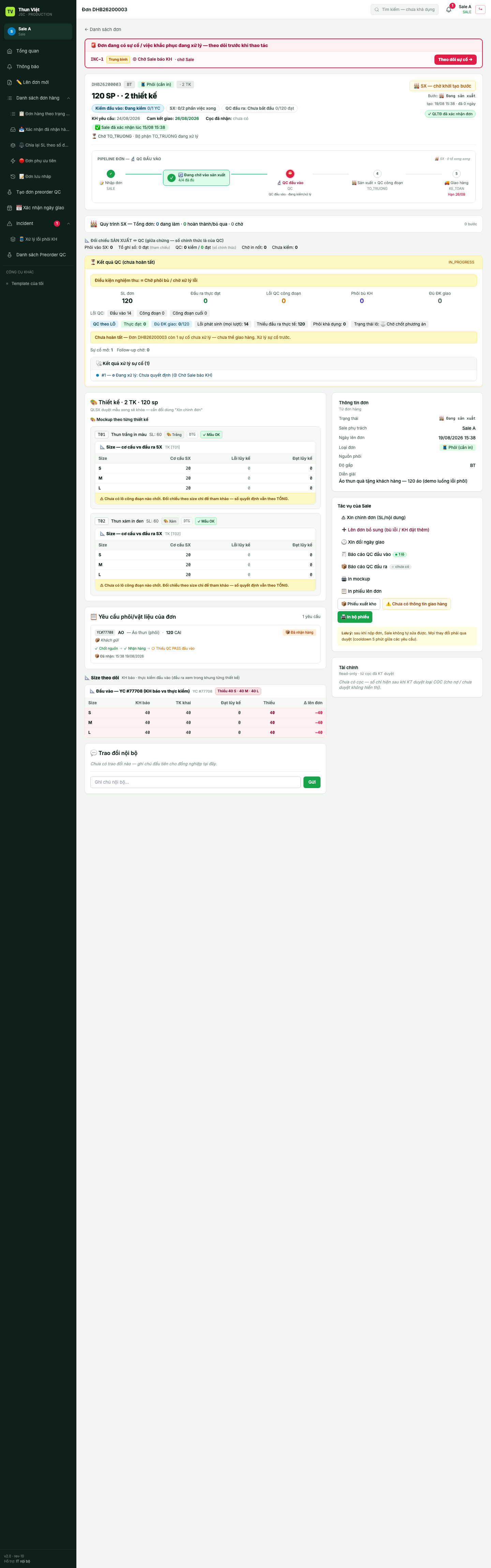Click the Tổng quan home icon
The height and width of the screenshot is (1568, 491).
tap(9, 51)
